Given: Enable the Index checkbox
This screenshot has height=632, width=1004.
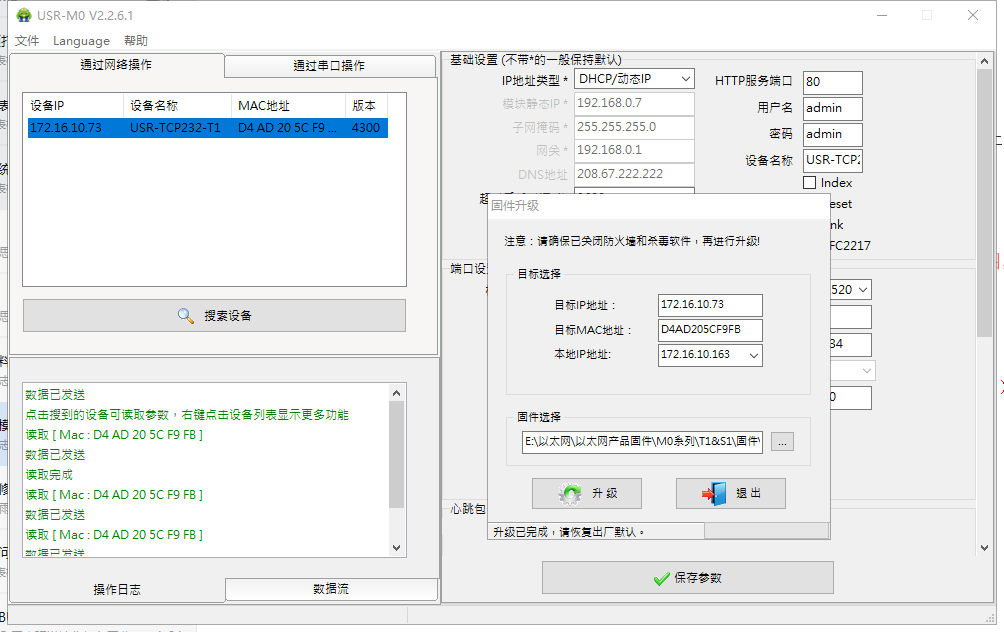Looking at the screenshot, I should tap(810, 183).
